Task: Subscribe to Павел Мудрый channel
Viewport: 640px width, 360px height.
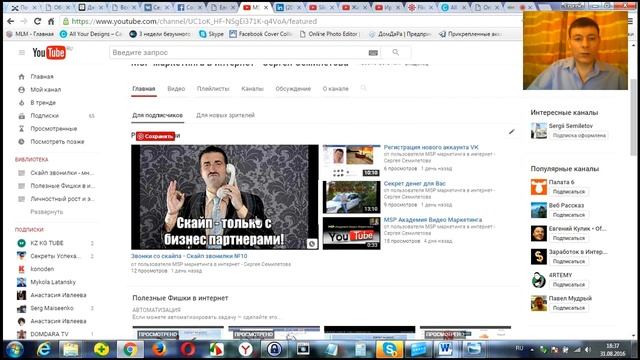Action: click(x=569, y=308)
